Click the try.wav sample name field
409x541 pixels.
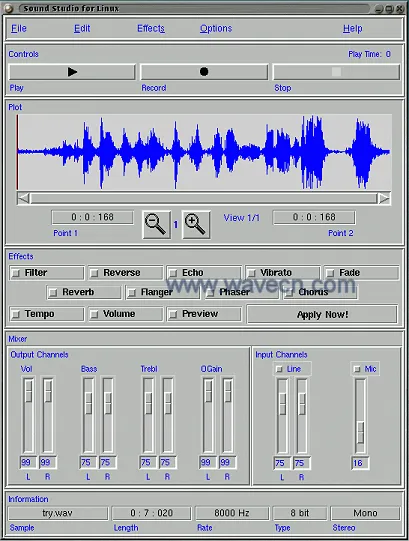(x=58, y=513)
